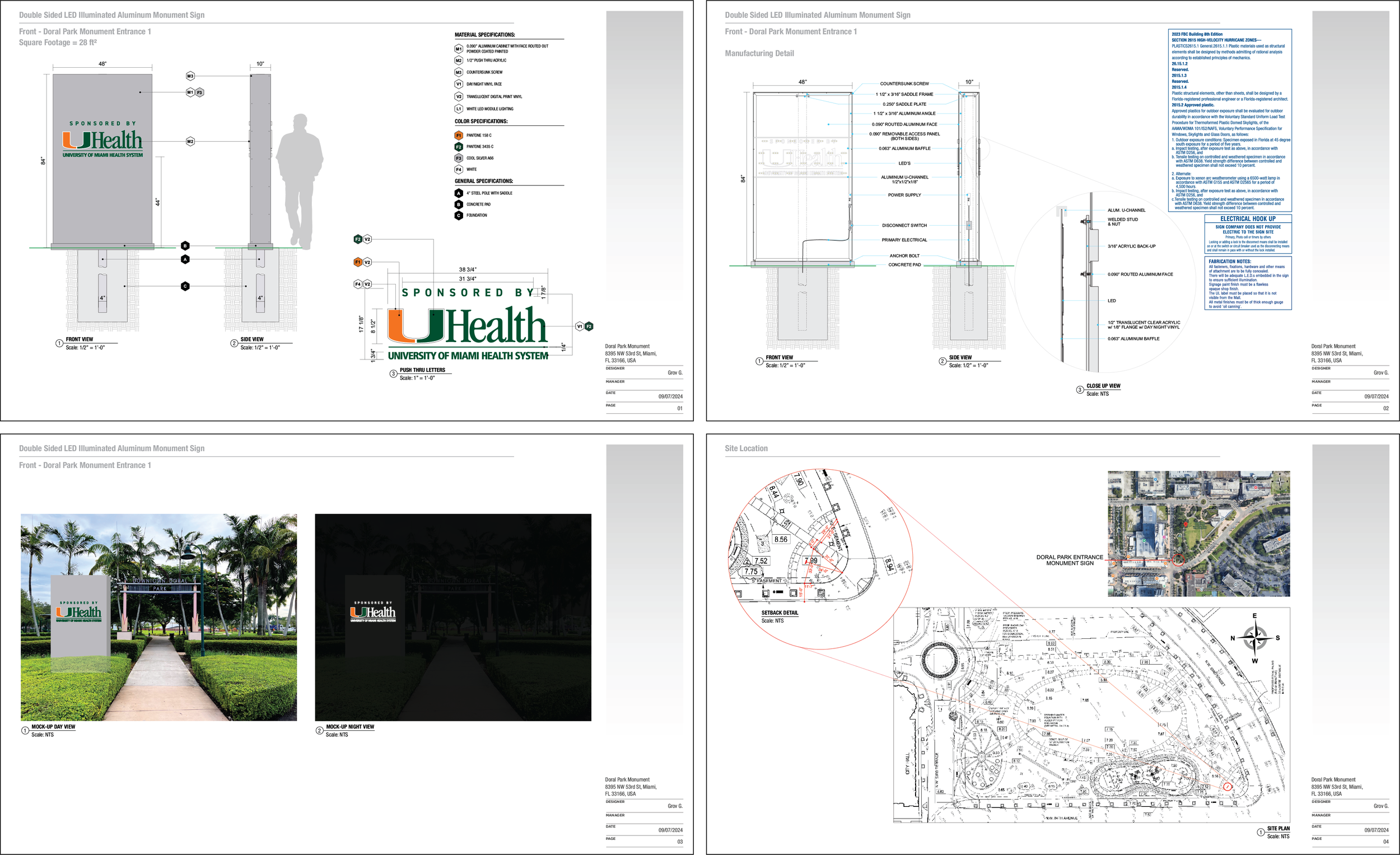This screenshot has width=1400, height=855.
Task: Select the 7.75 elevation box in setback detail
Action: click(751, 572)
